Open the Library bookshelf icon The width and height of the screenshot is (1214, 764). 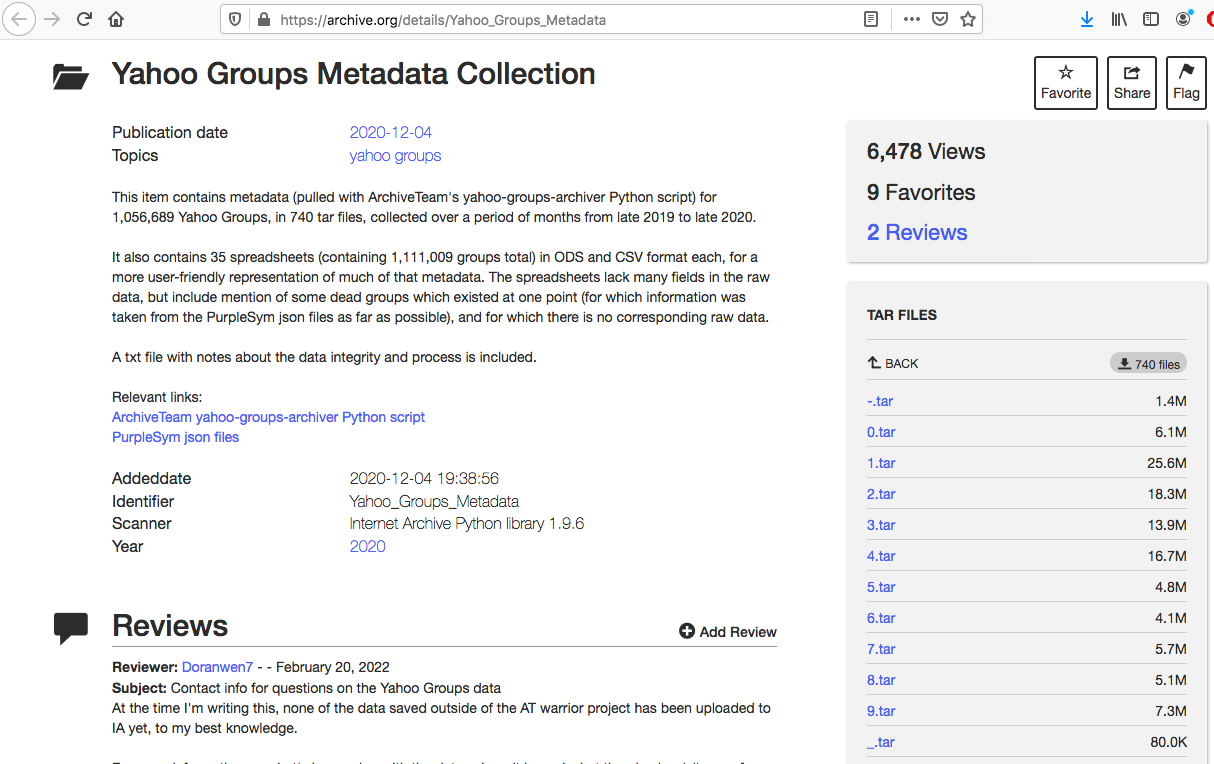click(x=1119, y=19)
